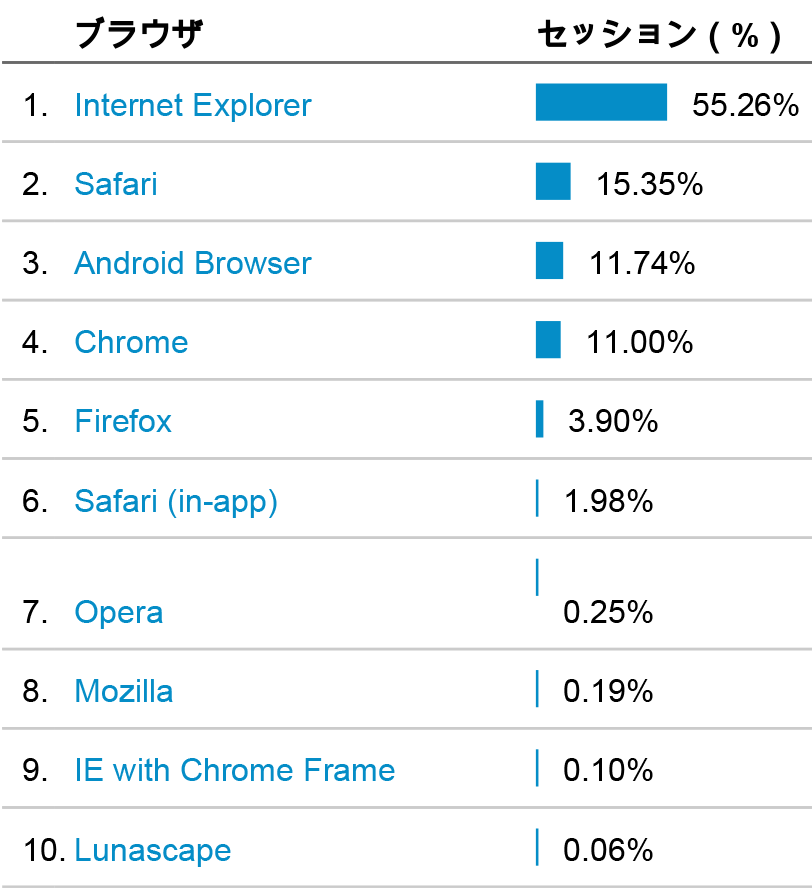Select the 55.26% percentage value
Screen dimensions: 812x895
pos(745,106)
